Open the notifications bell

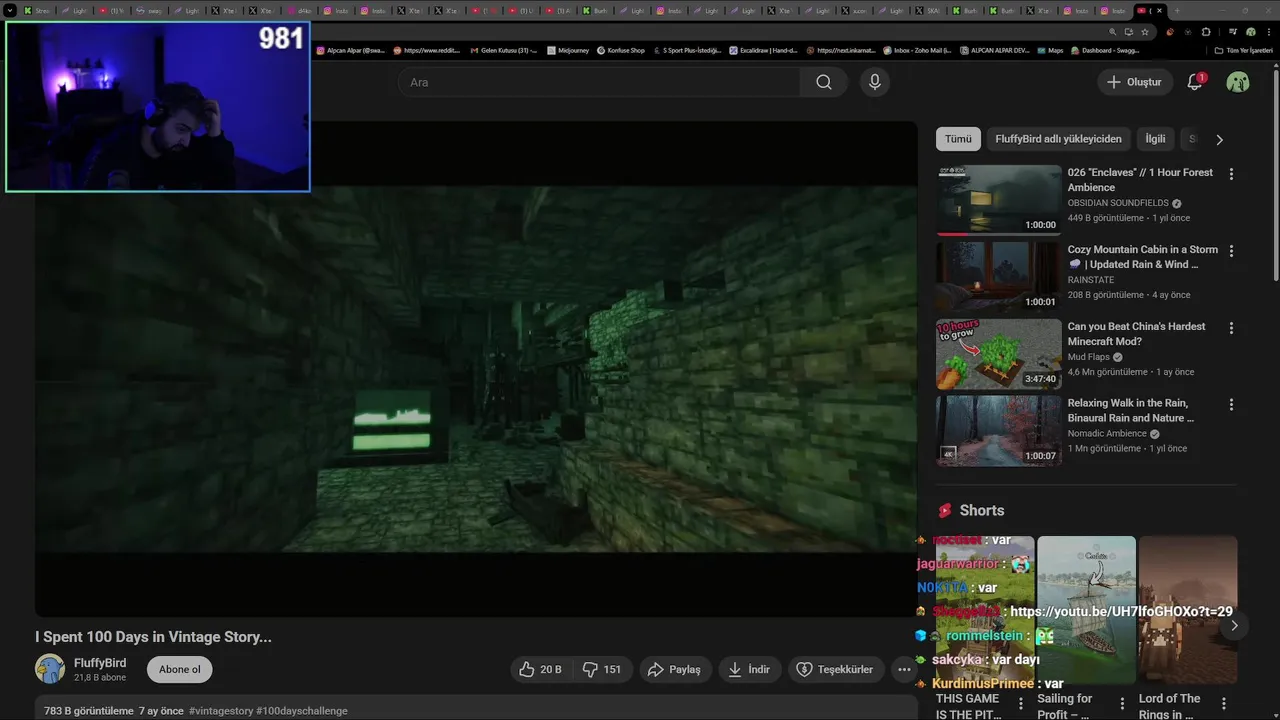coord(1195,82)
